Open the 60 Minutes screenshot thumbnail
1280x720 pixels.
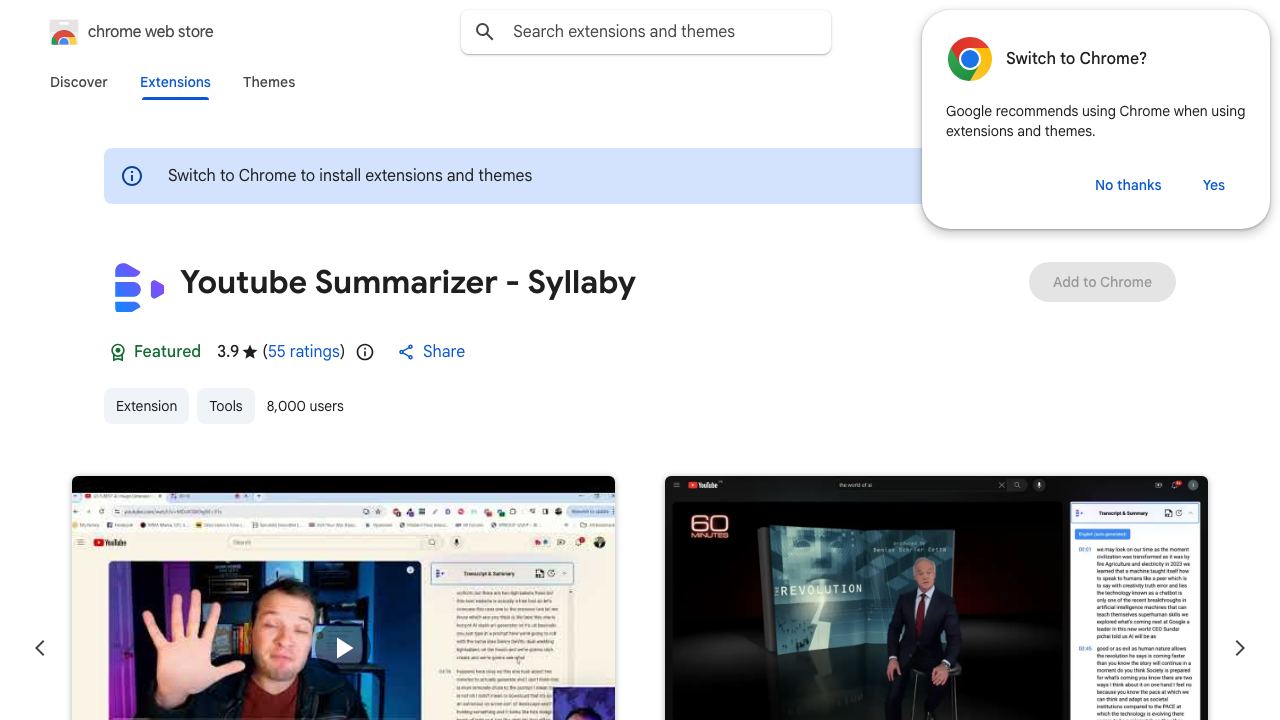(936, 598)
